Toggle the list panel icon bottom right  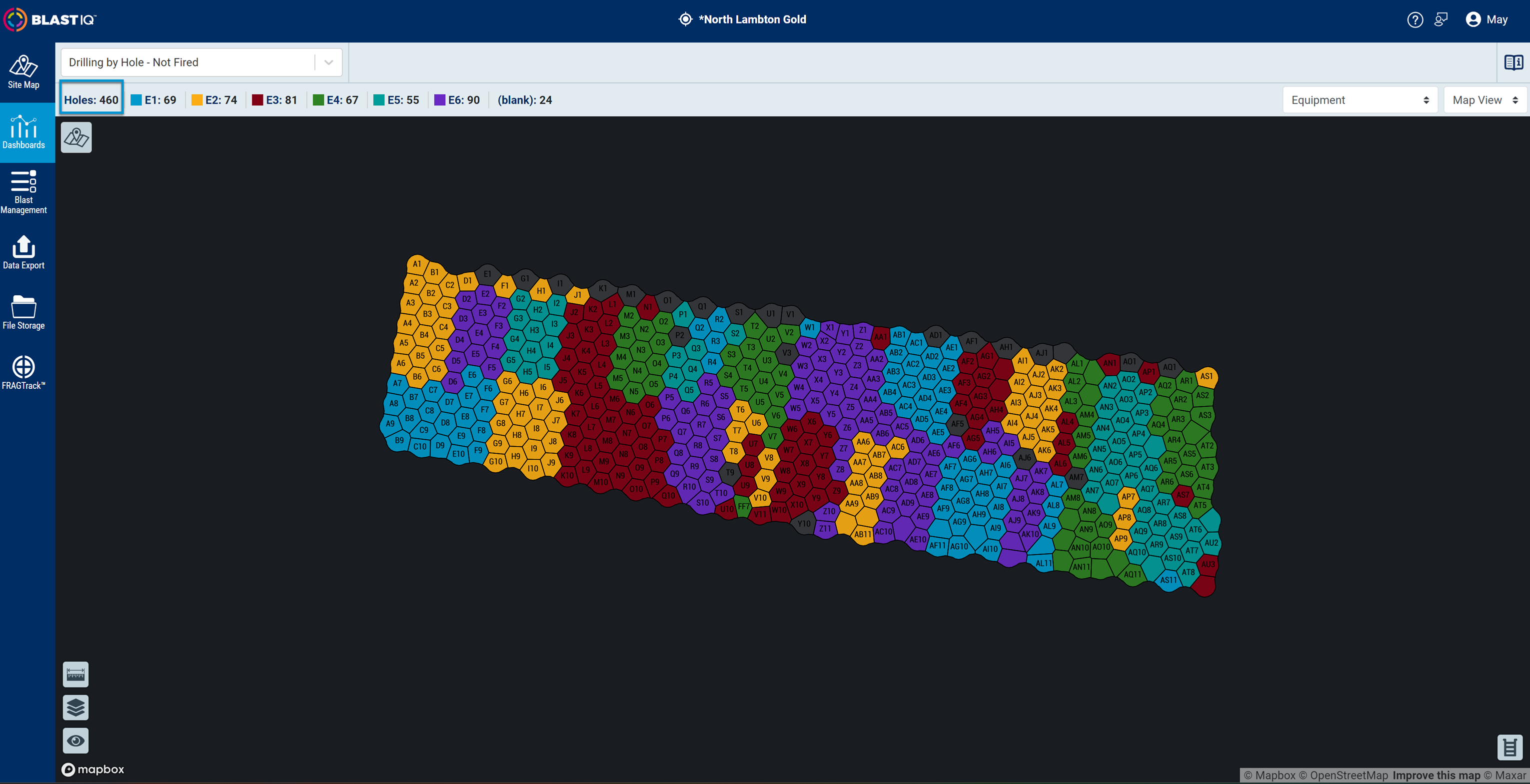[x=1510, y=747]
